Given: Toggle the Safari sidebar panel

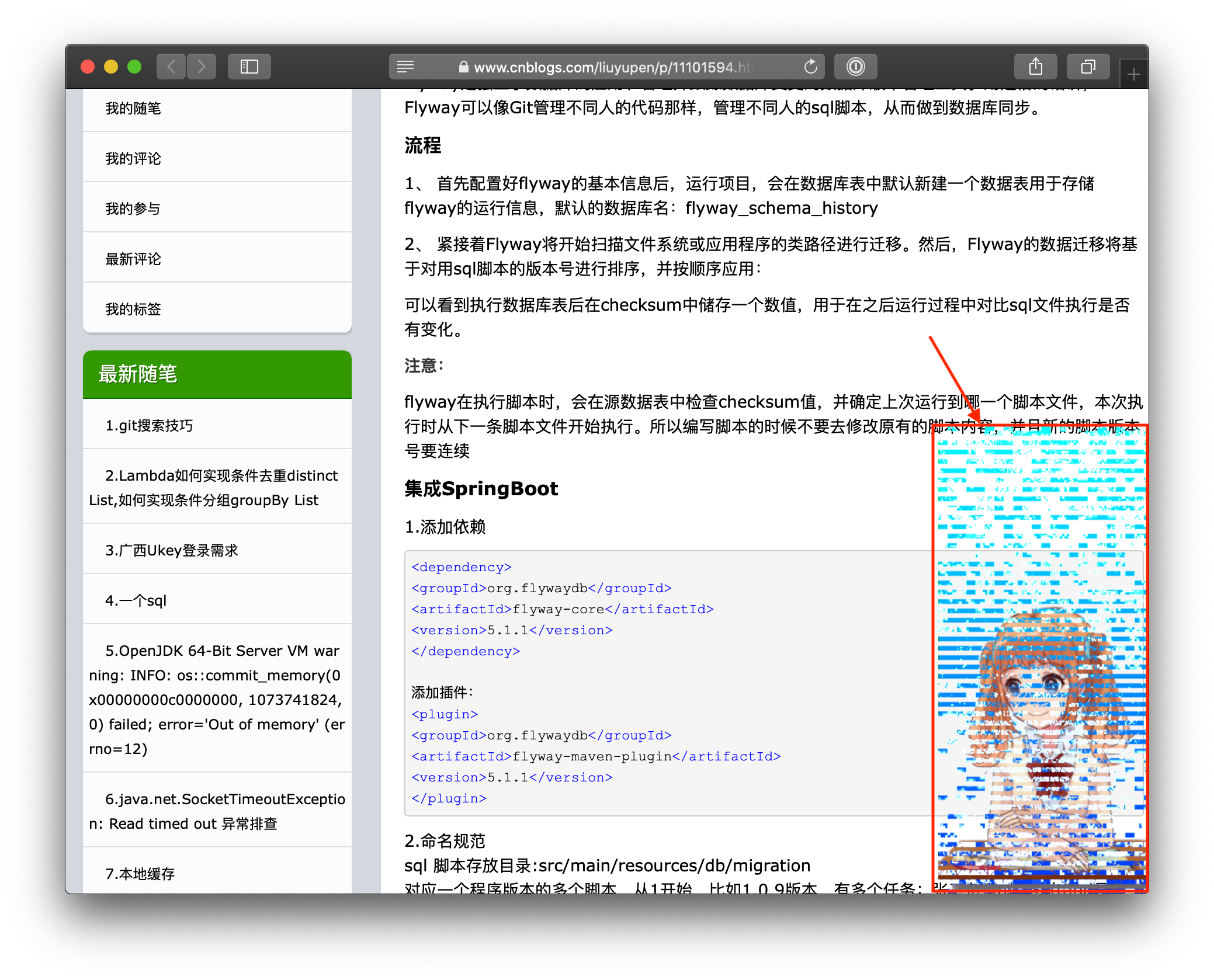Looking at the screenshot, I should pyautogui.click(x=249, y=67).
